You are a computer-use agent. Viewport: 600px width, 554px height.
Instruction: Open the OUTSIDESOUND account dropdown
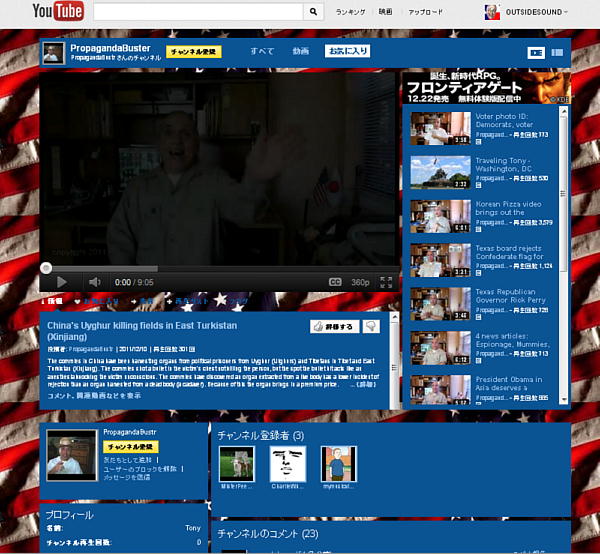click(536, 12)
